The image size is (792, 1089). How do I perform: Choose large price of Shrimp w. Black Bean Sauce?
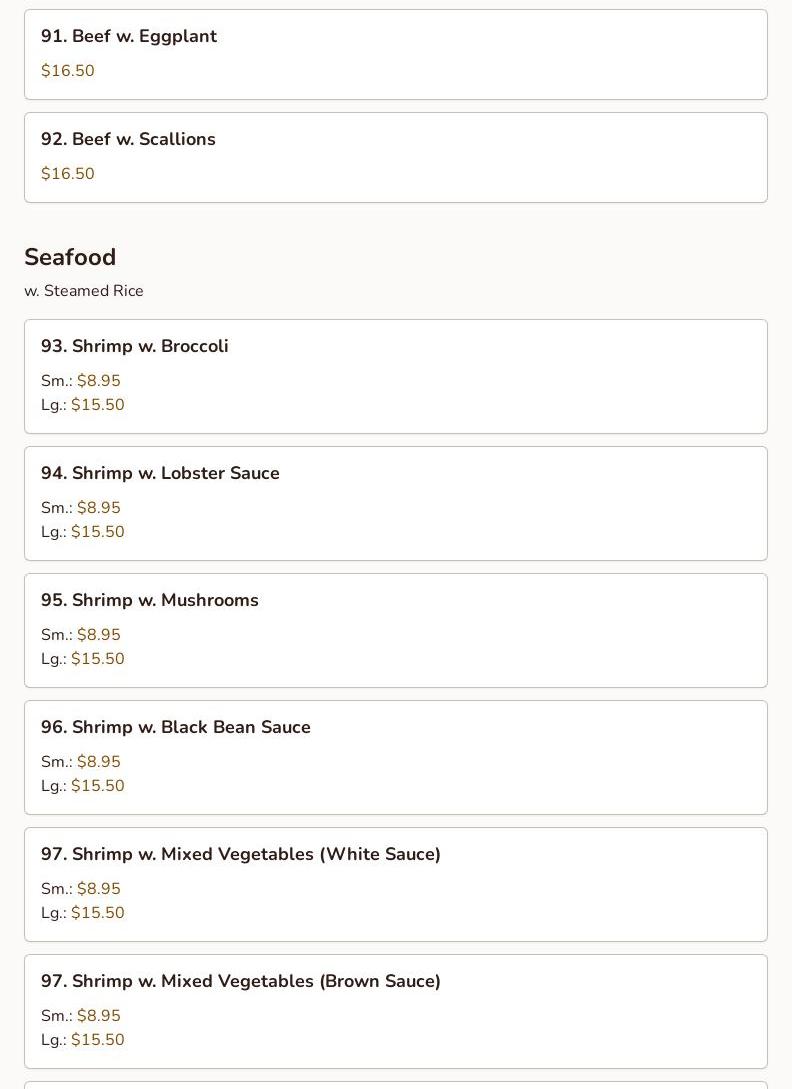tap(97, 786)
